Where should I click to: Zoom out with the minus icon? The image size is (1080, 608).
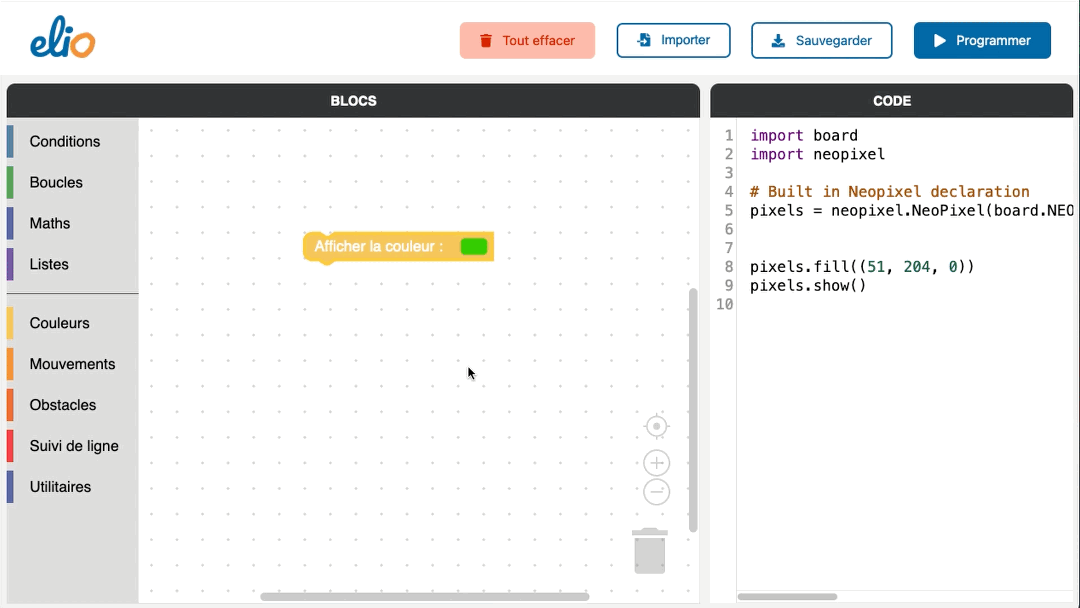click(656, 492)
